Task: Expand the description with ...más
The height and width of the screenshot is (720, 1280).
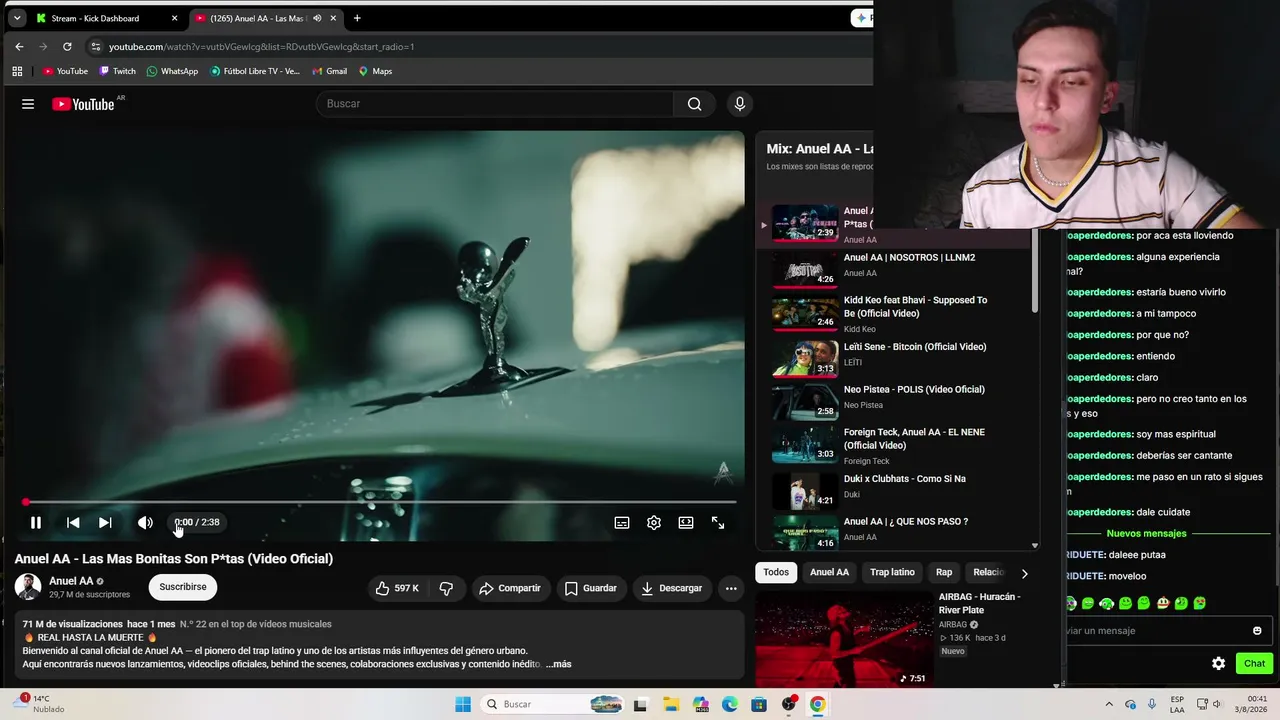Action: 559,664
